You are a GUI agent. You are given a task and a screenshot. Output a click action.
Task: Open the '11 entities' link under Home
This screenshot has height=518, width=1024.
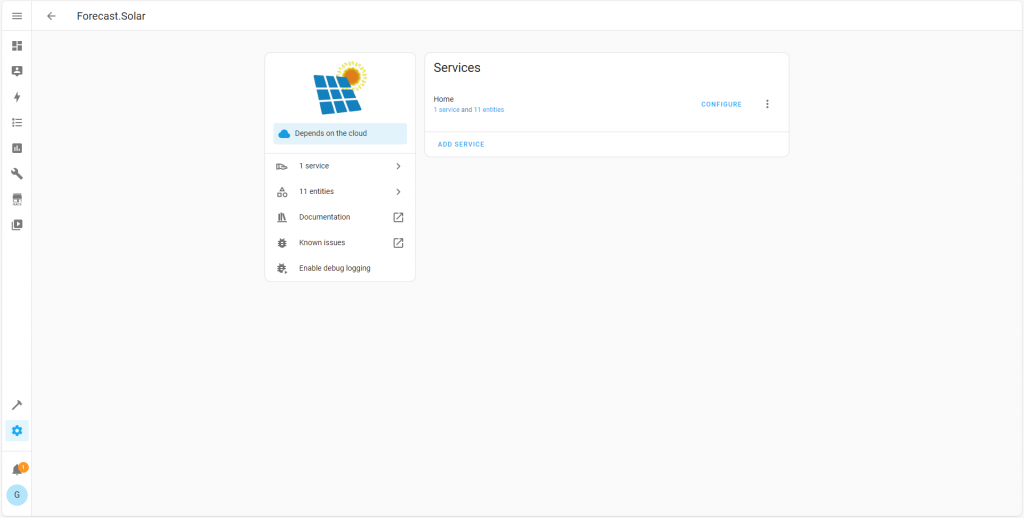click(x=489, y=110)
